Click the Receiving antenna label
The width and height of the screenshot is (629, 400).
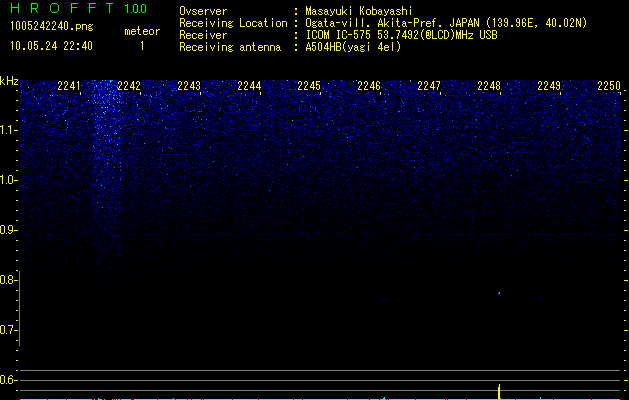click(230, 47)
